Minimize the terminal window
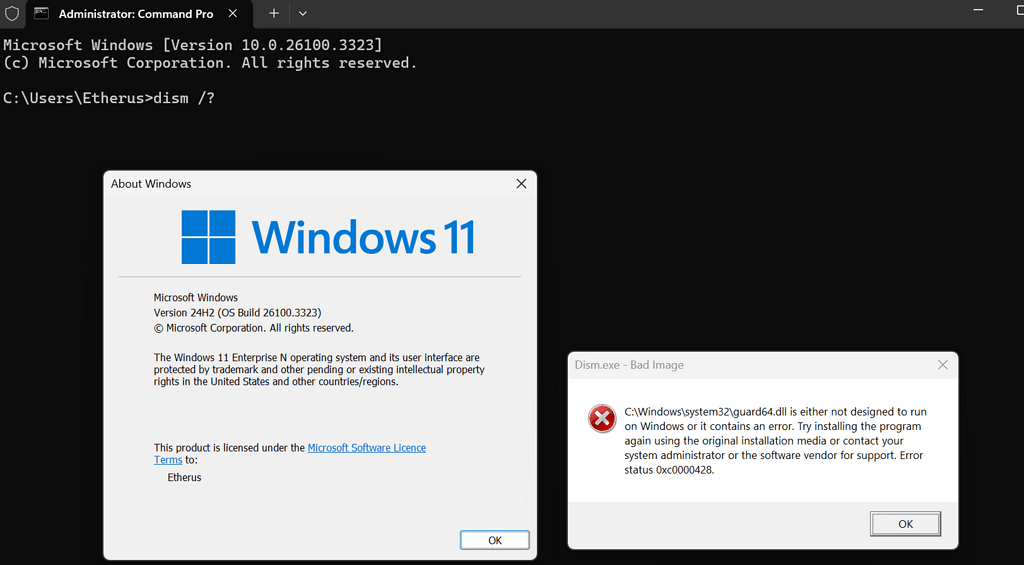Image resolution: width=1024 pixels, height=565 pixels. (980, 10)
